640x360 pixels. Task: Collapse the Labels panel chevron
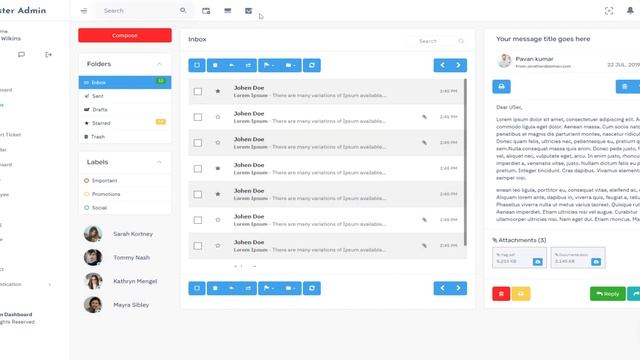pos(159,162)
